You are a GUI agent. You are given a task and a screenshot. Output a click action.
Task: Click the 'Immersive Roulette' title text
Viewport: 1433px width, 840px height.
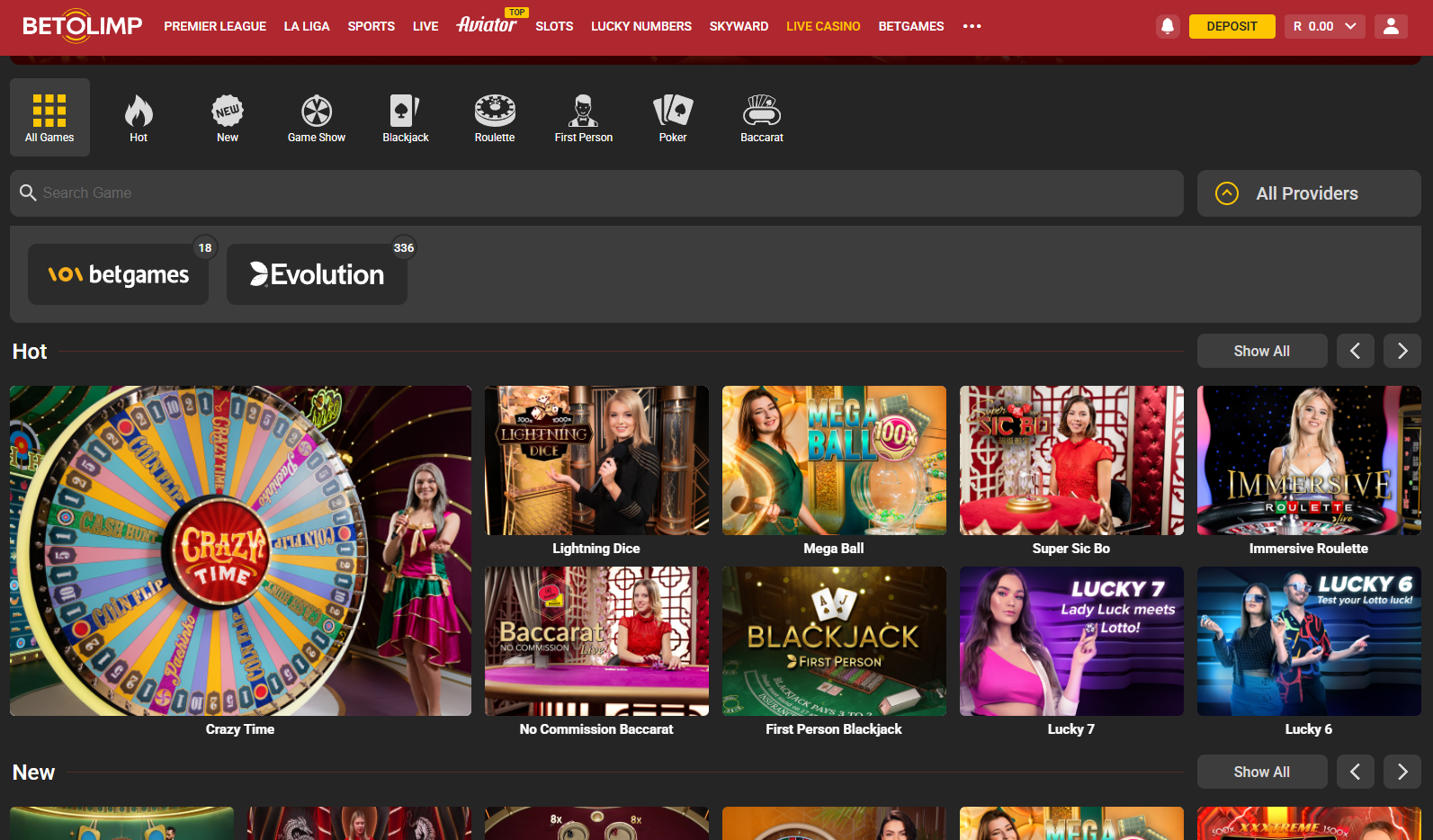(1309, 549)
